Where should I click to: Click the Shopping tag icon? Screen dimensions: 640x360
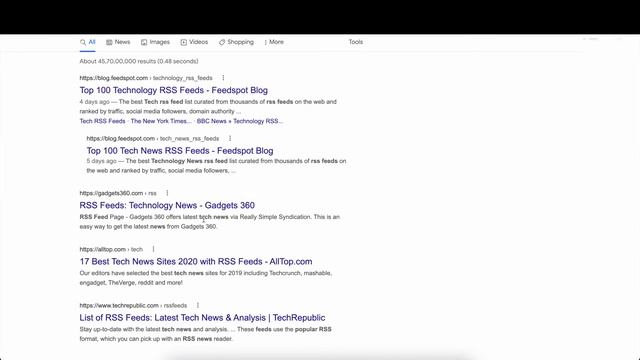tap(222, 42)
